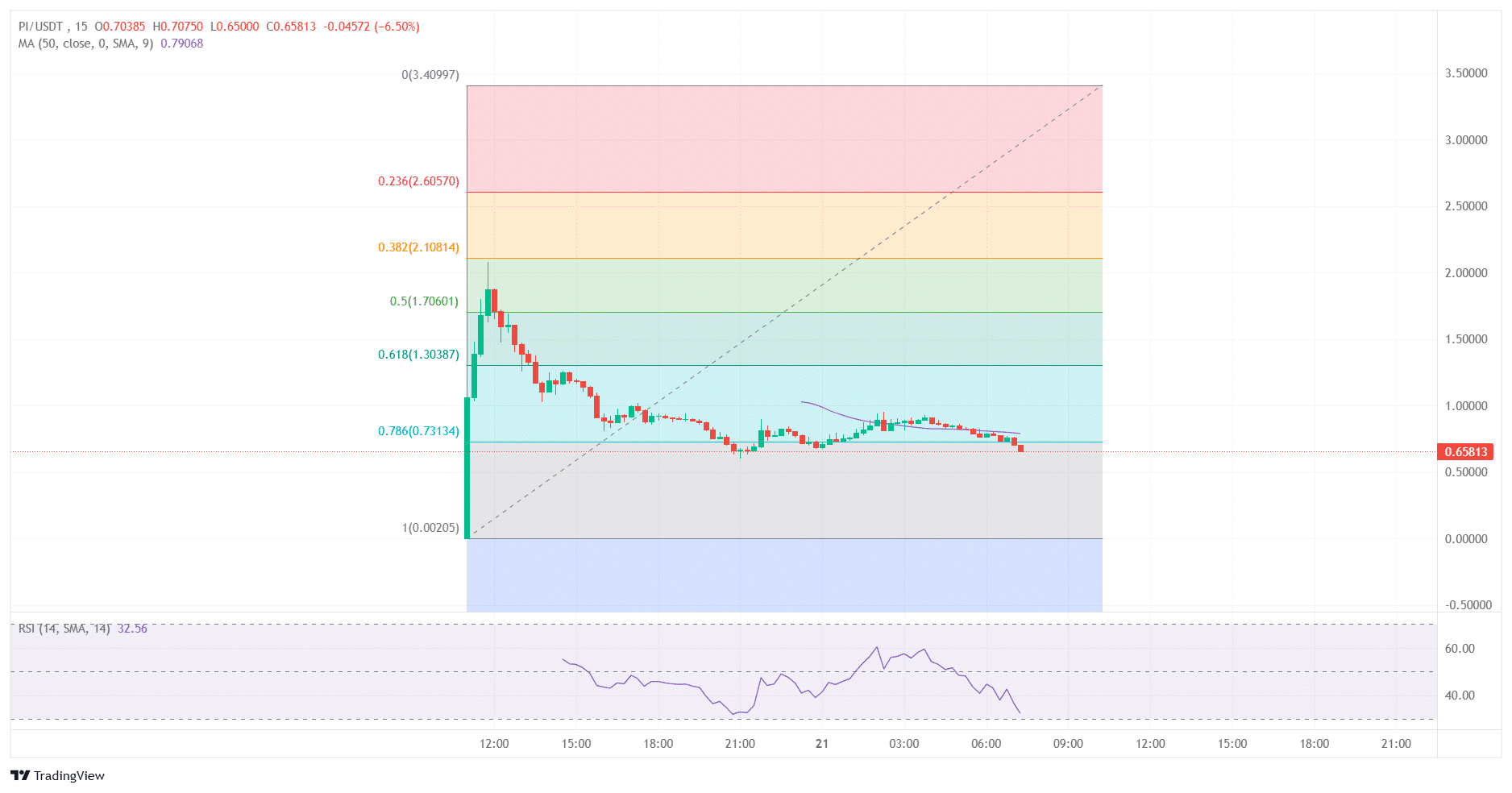Click the high price H0.70750 value
Screen dimensions: 1512x793
pos(178,27)
